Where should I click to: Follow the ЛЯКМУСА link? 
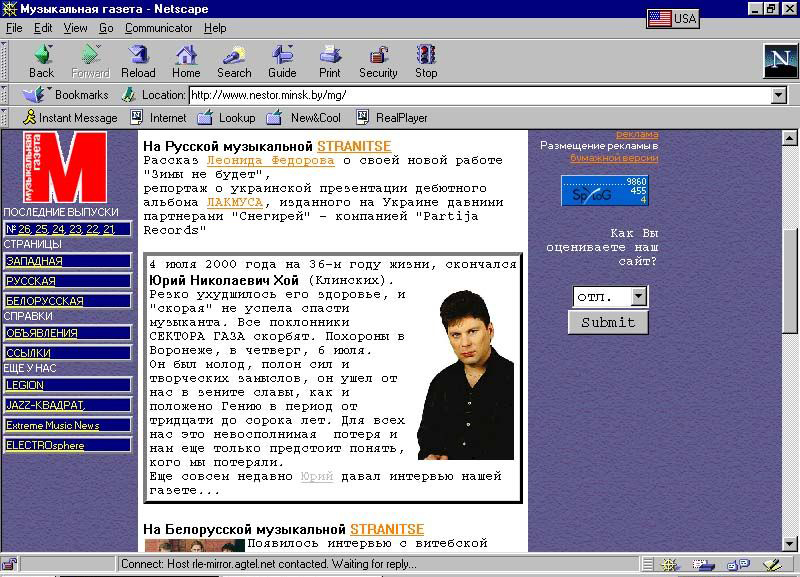tap(235, 202)
